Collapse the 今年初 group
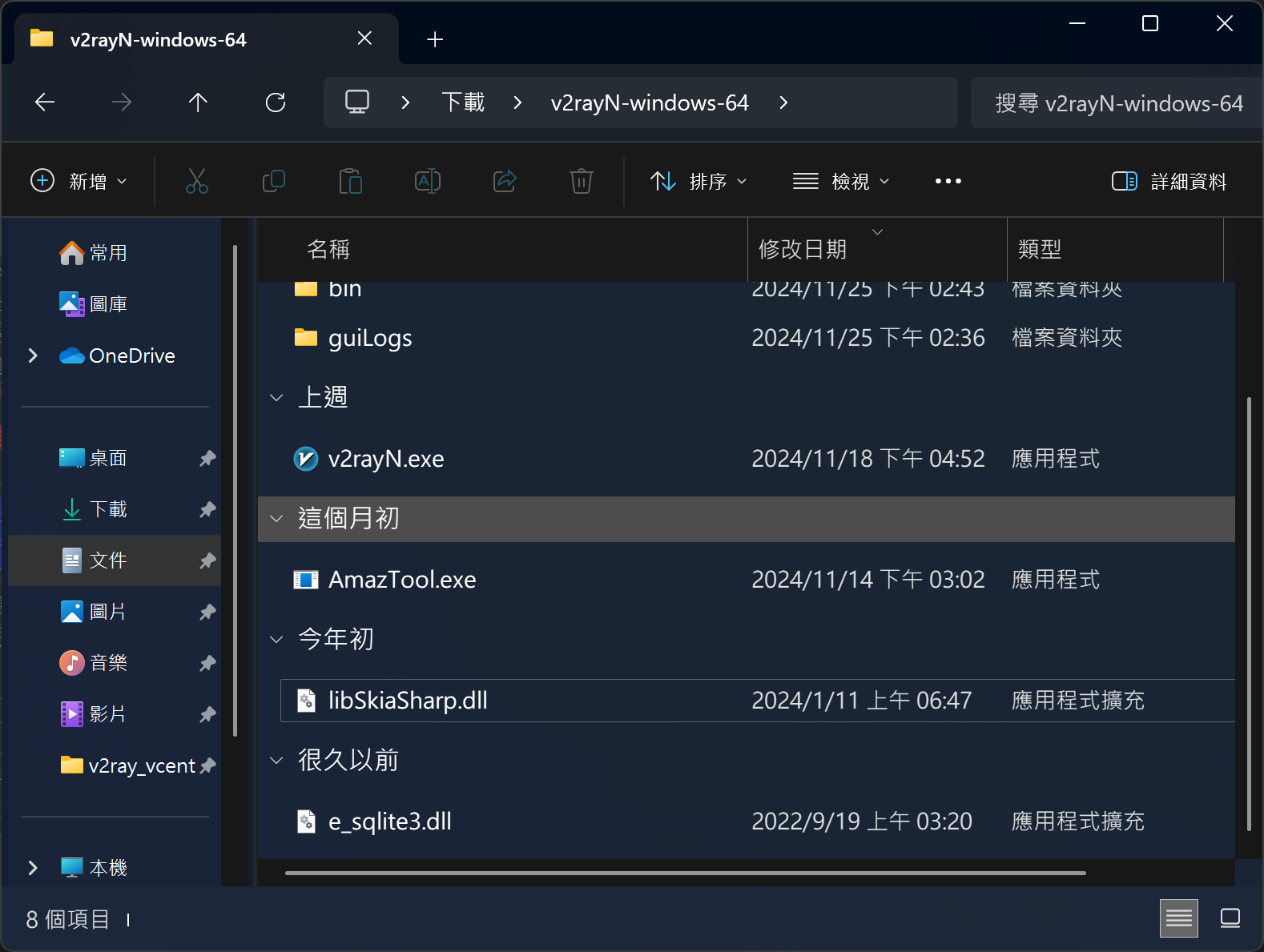The width and height of the screenshot is (1264, 952). [276, 640]
